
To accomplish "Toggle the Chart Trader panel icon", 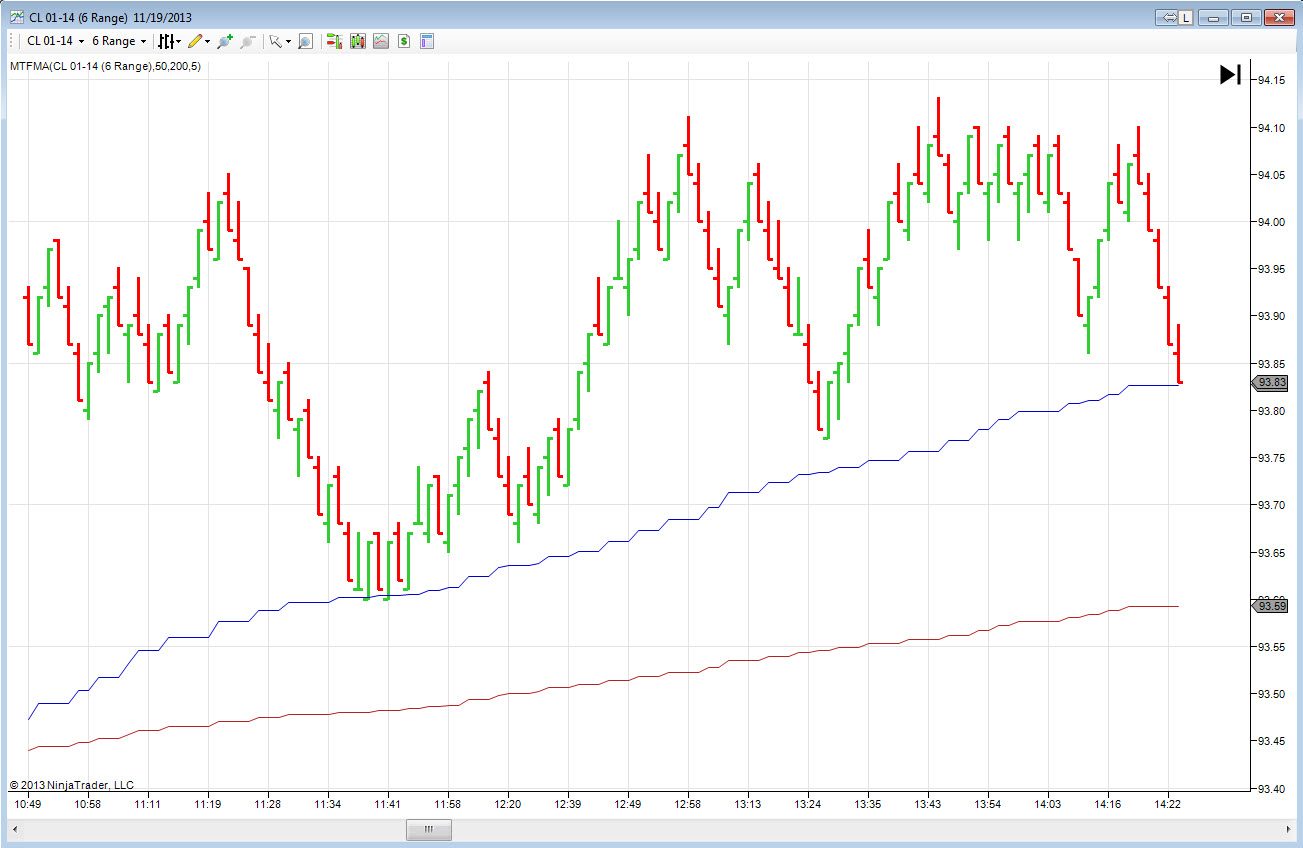I will coord(334,41).
